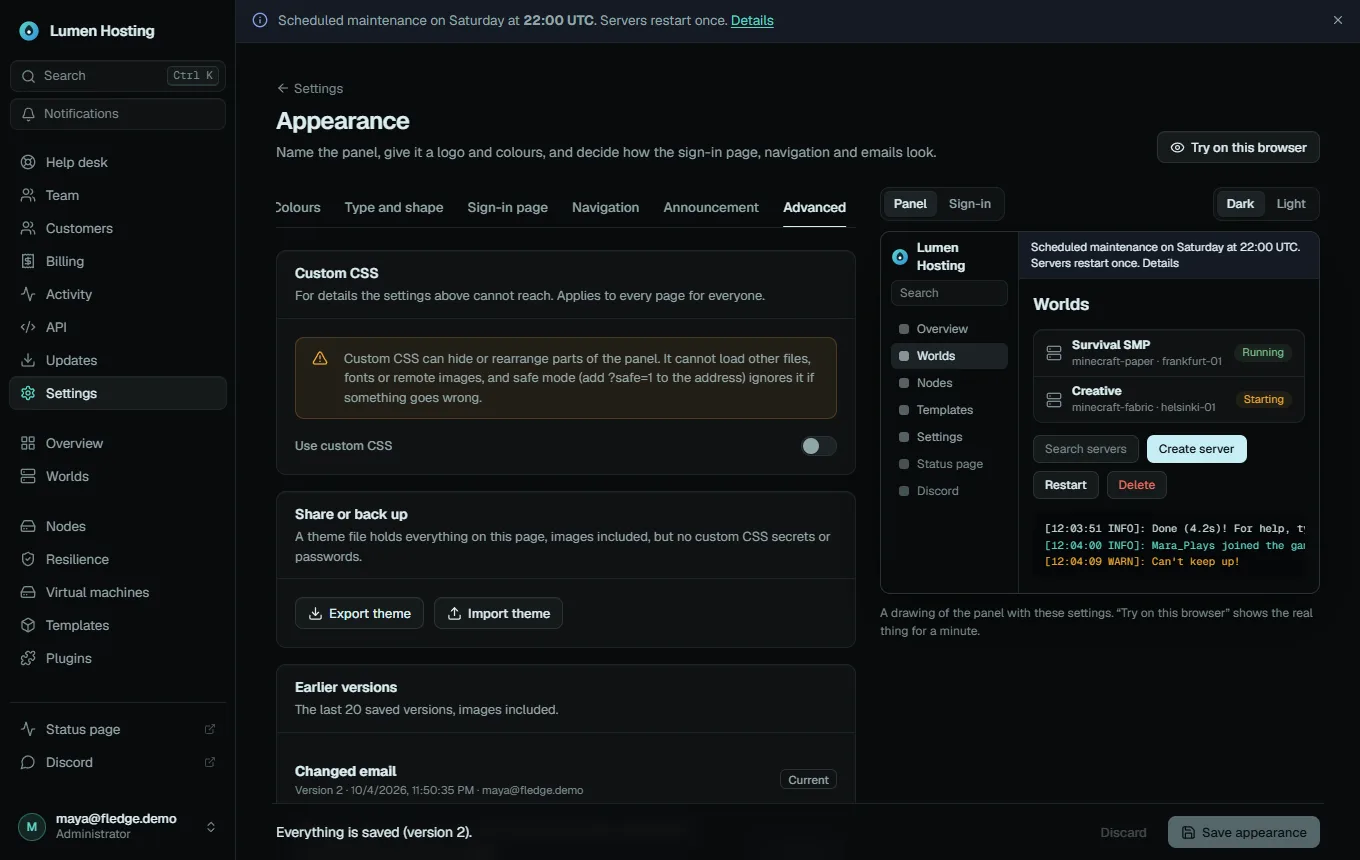Open Worlds in the left sidebar

(x=118, y=476)
